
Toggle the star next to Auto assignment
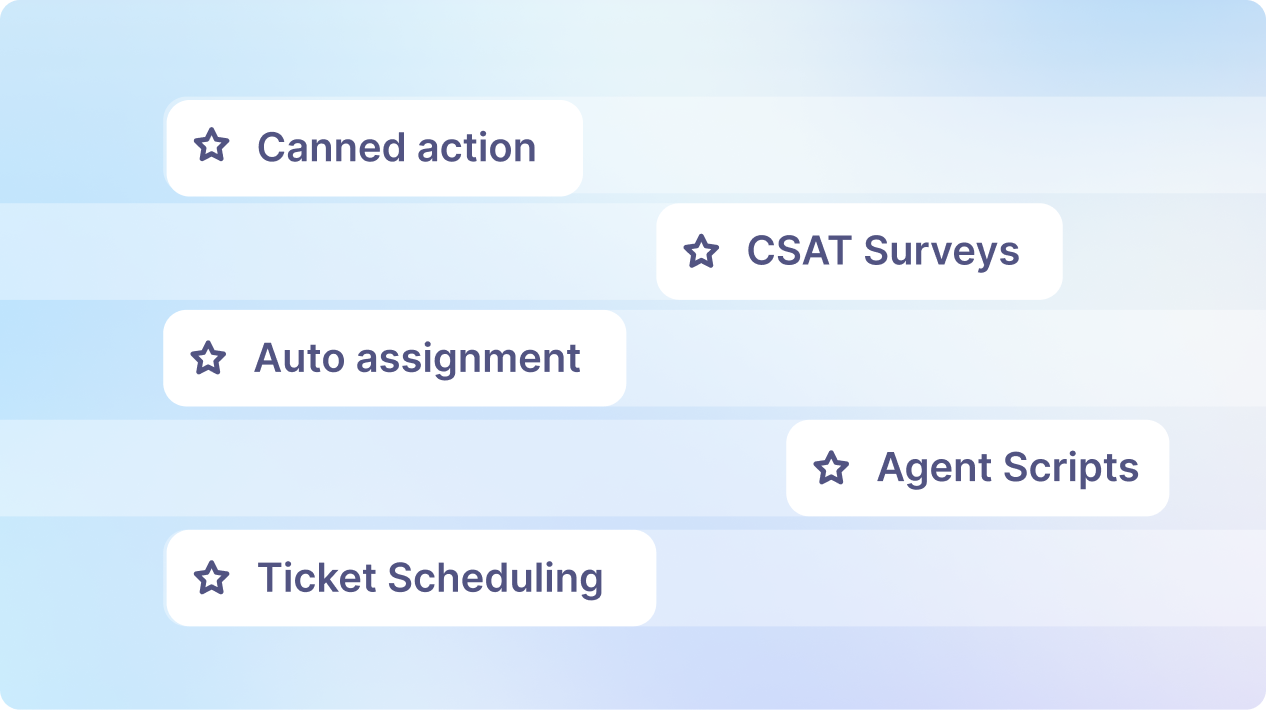point(208,358)
